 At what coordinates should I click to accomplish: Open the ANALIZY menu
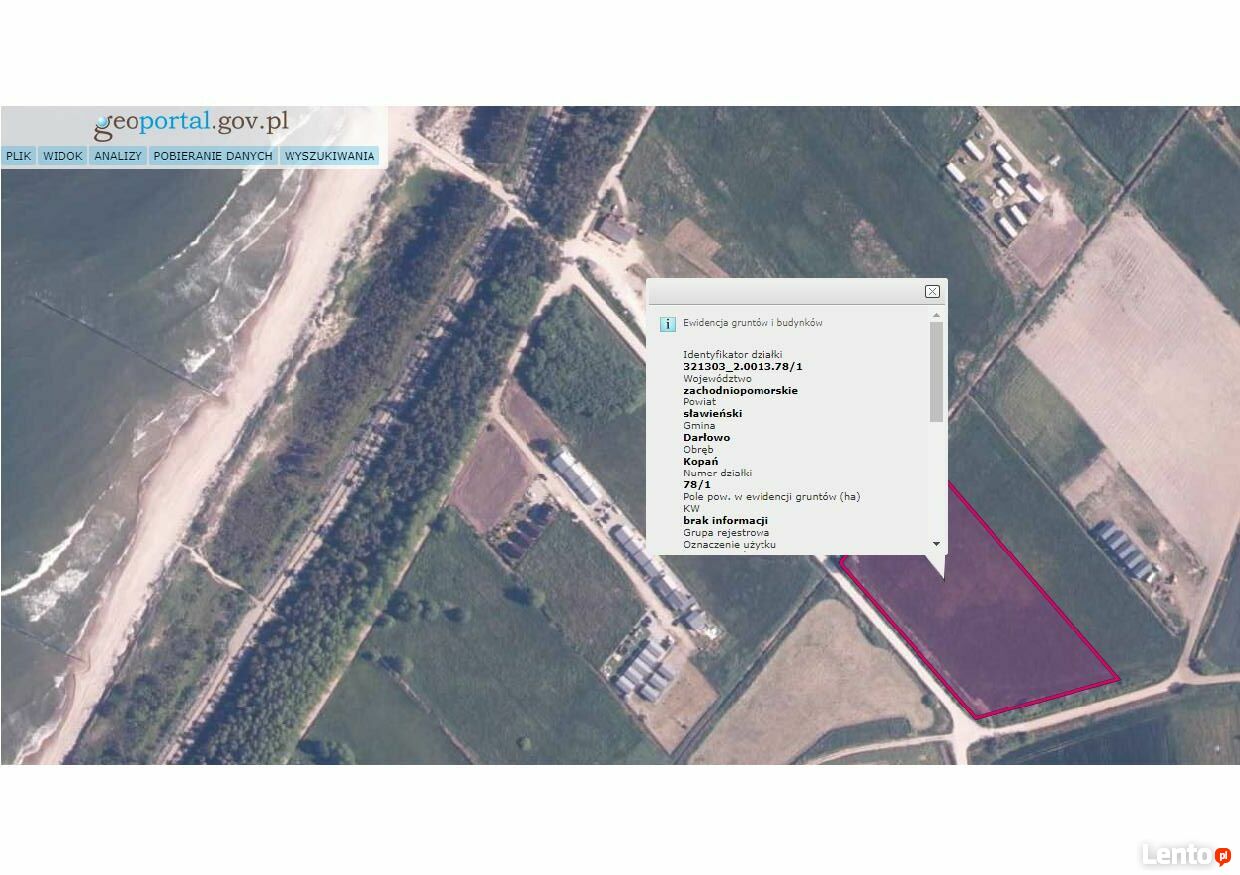pos(119,156)
